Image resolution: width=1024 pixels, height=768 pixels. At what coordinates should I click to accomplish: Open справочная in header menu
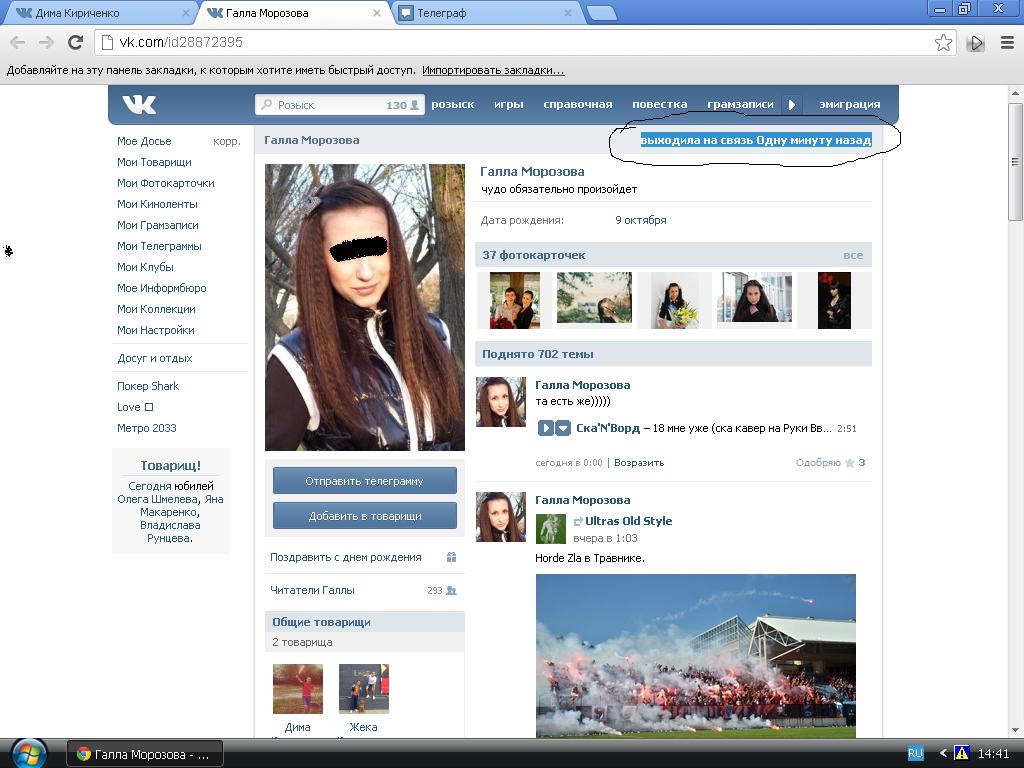[578, 104]
